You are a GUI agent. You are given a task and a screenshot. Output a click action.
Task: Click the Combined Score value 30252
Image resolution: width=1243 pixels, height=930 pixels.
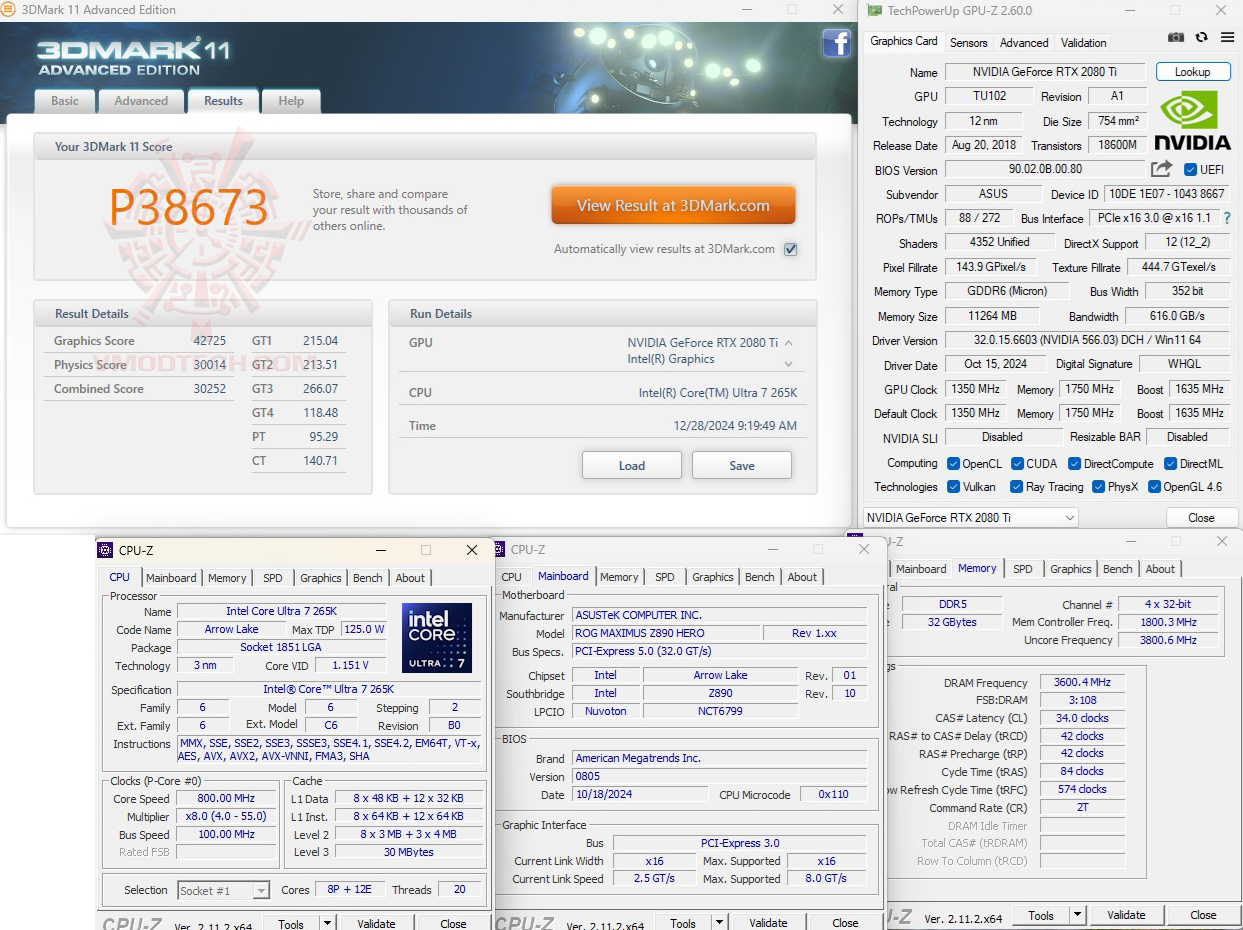click(x=210, y=389)
